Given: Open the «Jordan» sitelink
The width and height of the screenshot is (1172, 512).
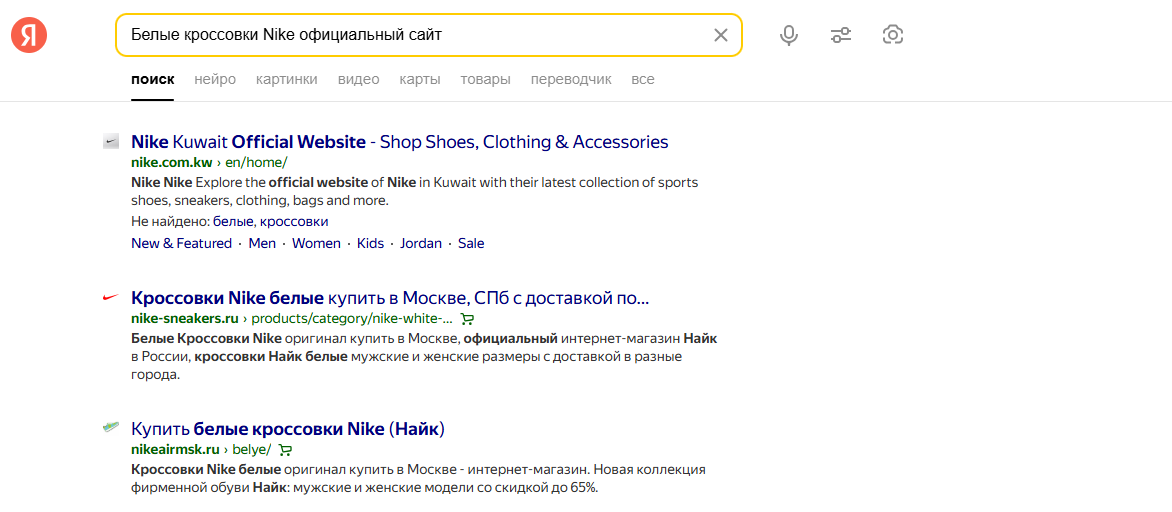Looking at the screenshot, I should (x=421, y=243).
